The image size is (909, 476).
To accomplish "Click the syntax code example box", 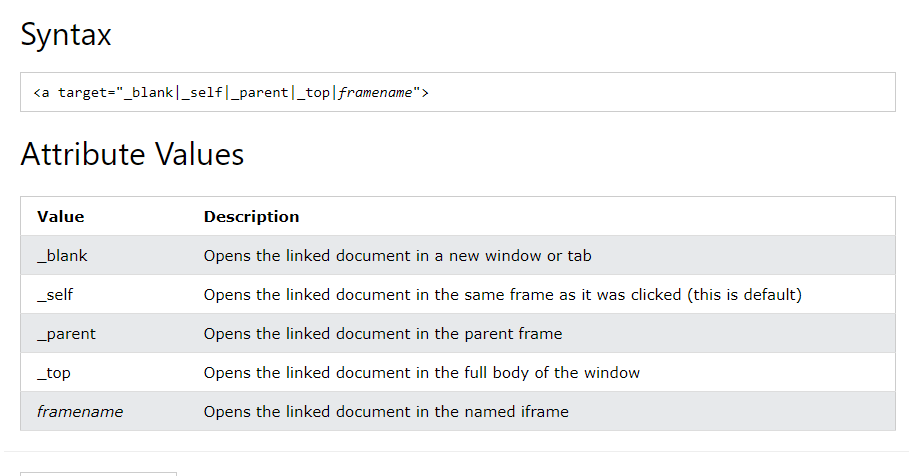I will [x=457, y=92].
